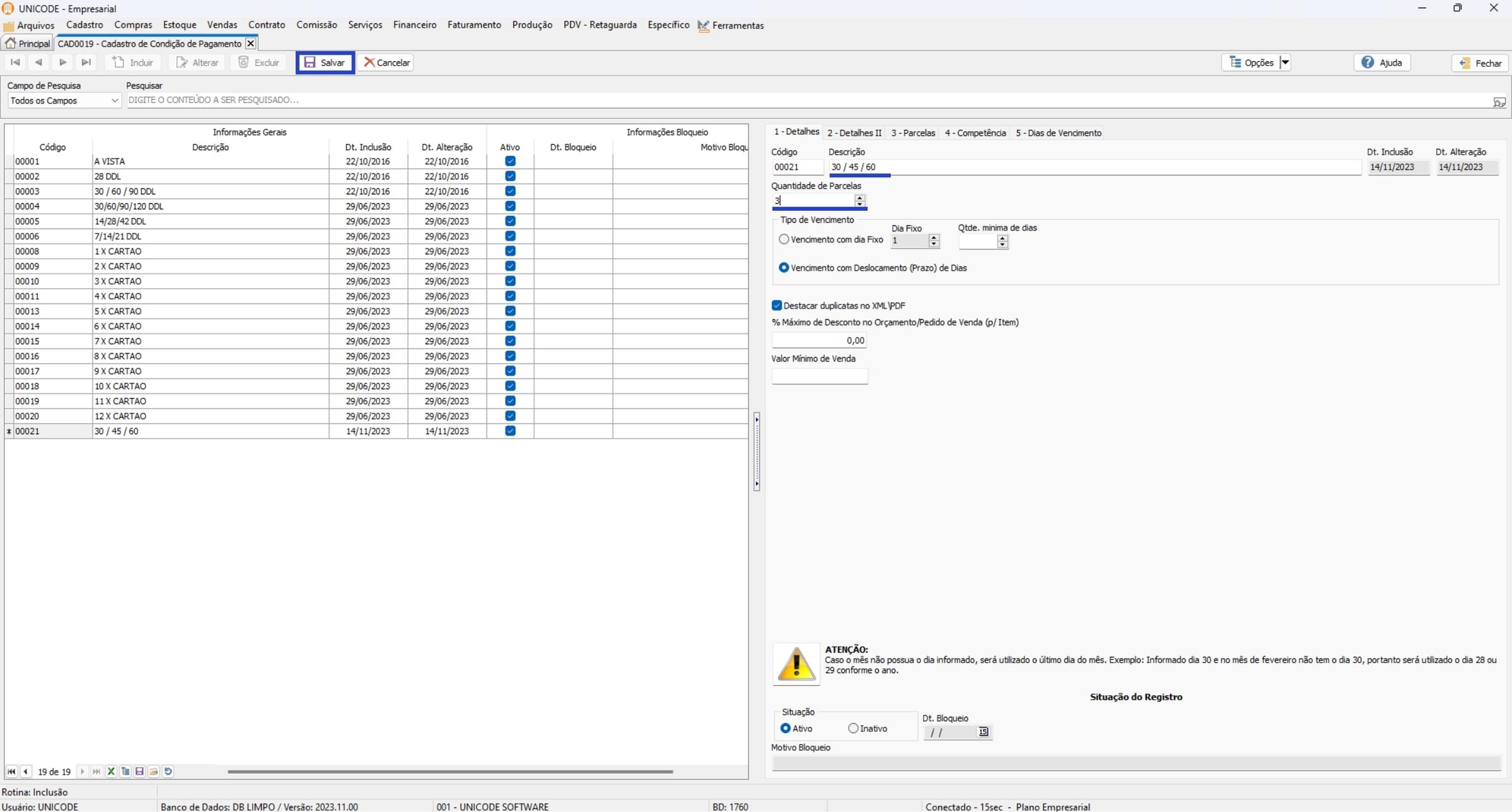
Task: Open the Financeiro menu
Action: click(414, 25)
